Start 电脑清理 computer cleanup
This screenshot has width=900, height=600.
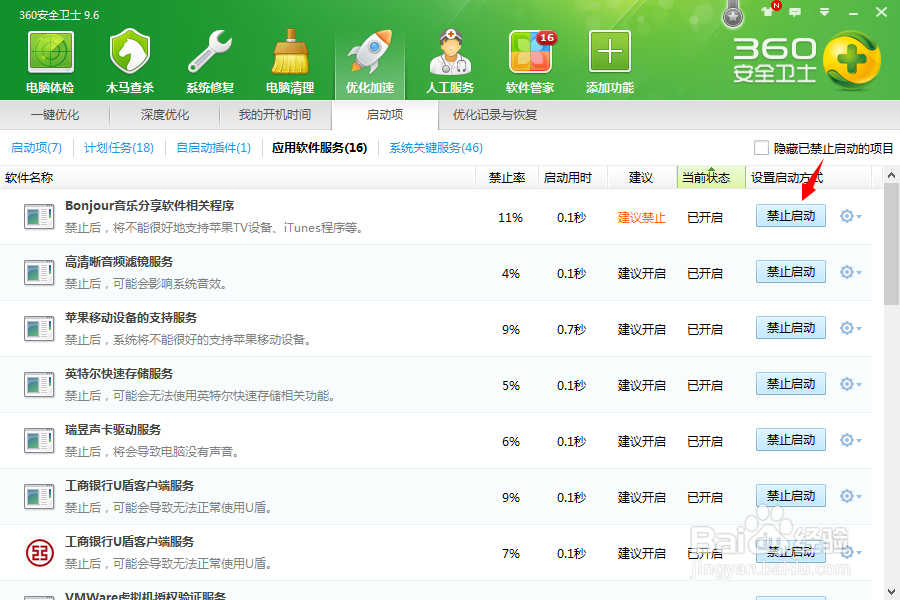(x=288, y=60)
